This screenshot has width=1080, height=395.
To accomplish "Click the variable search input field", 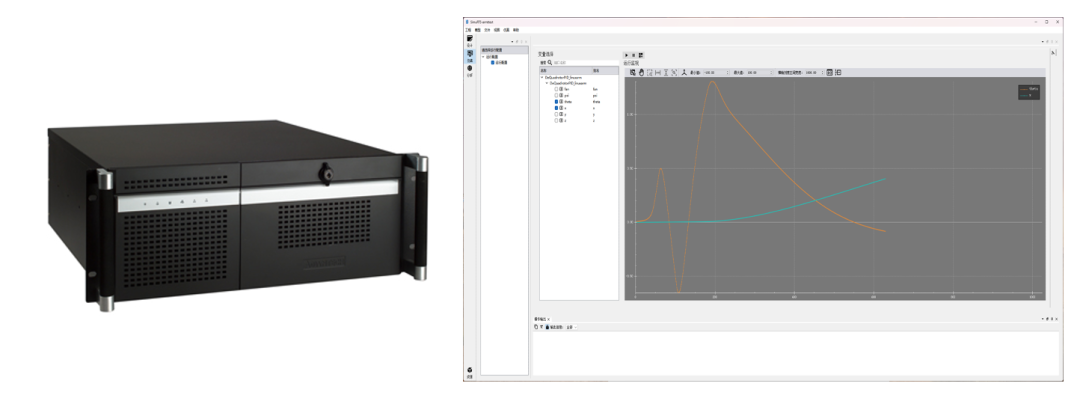I will (x=585, y=63).
